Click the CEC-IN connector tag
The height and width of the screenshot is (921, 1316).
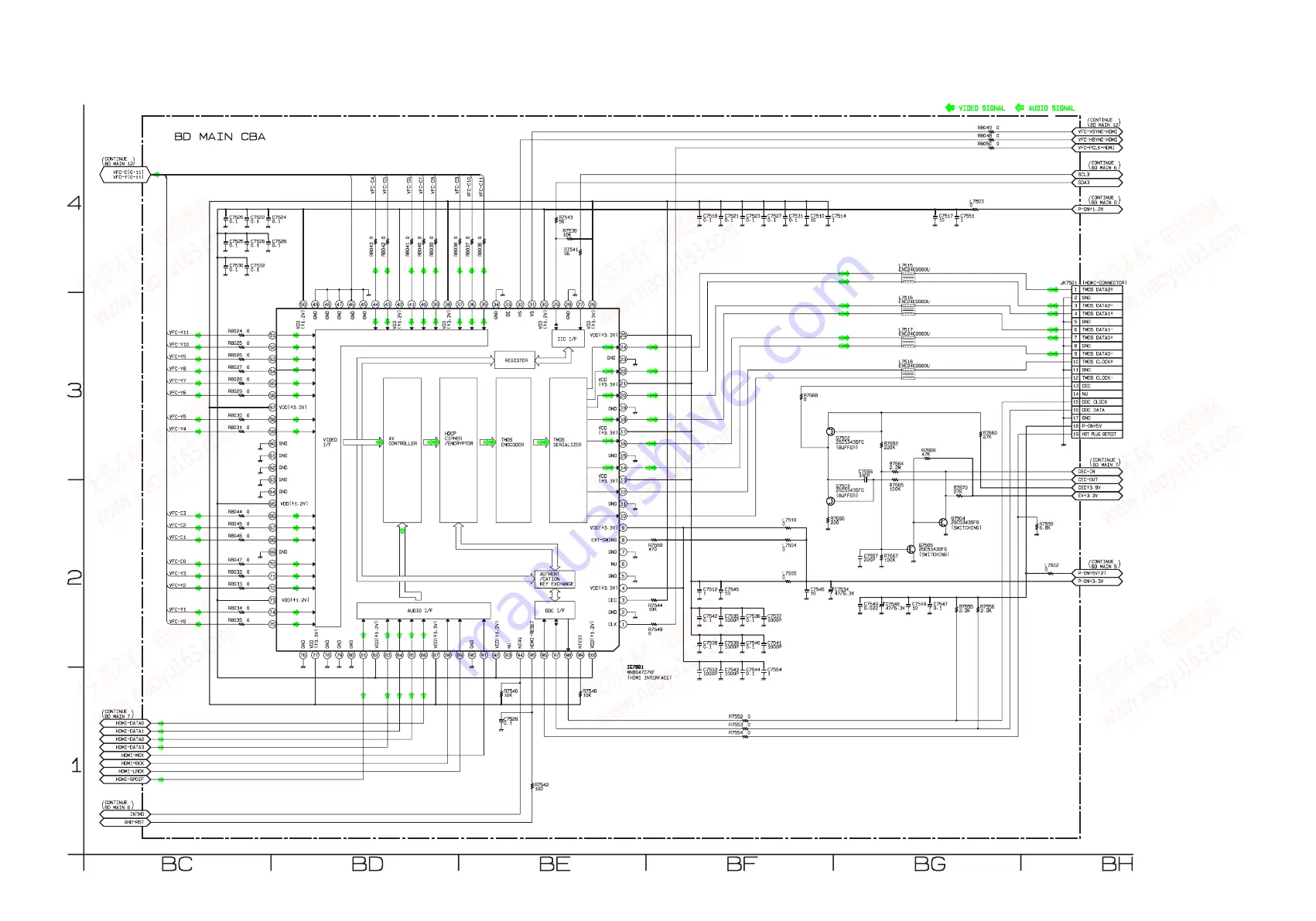pos(1097,472)
